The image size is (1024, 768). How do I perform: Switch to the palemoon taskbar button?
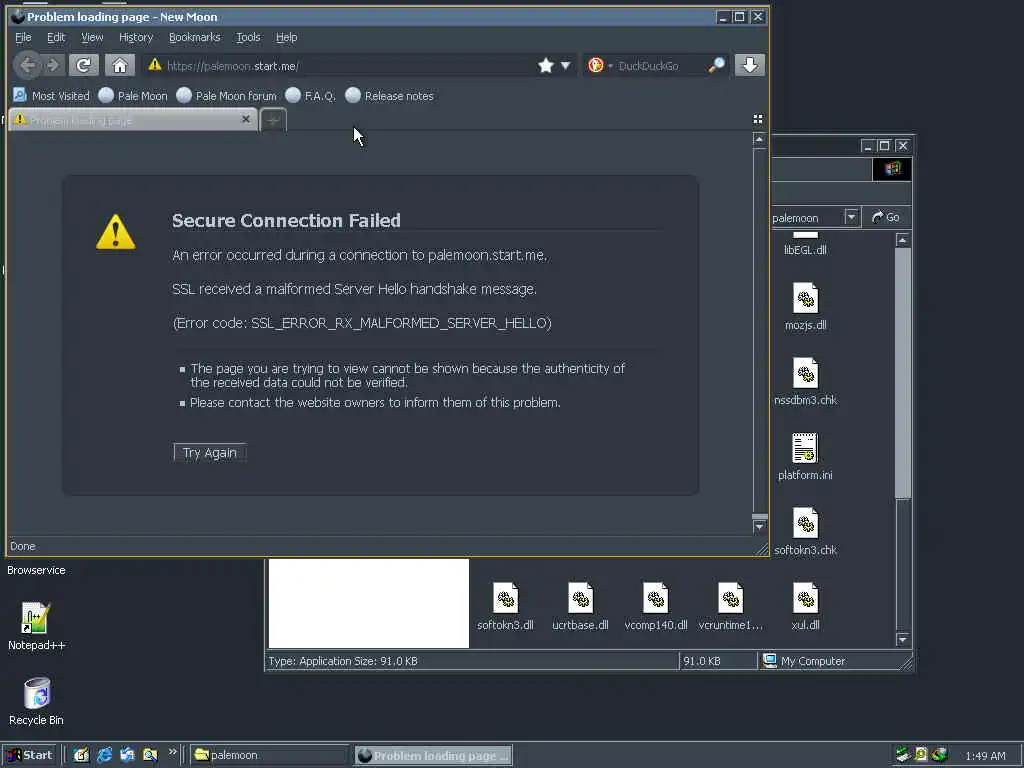click(270, 755)
